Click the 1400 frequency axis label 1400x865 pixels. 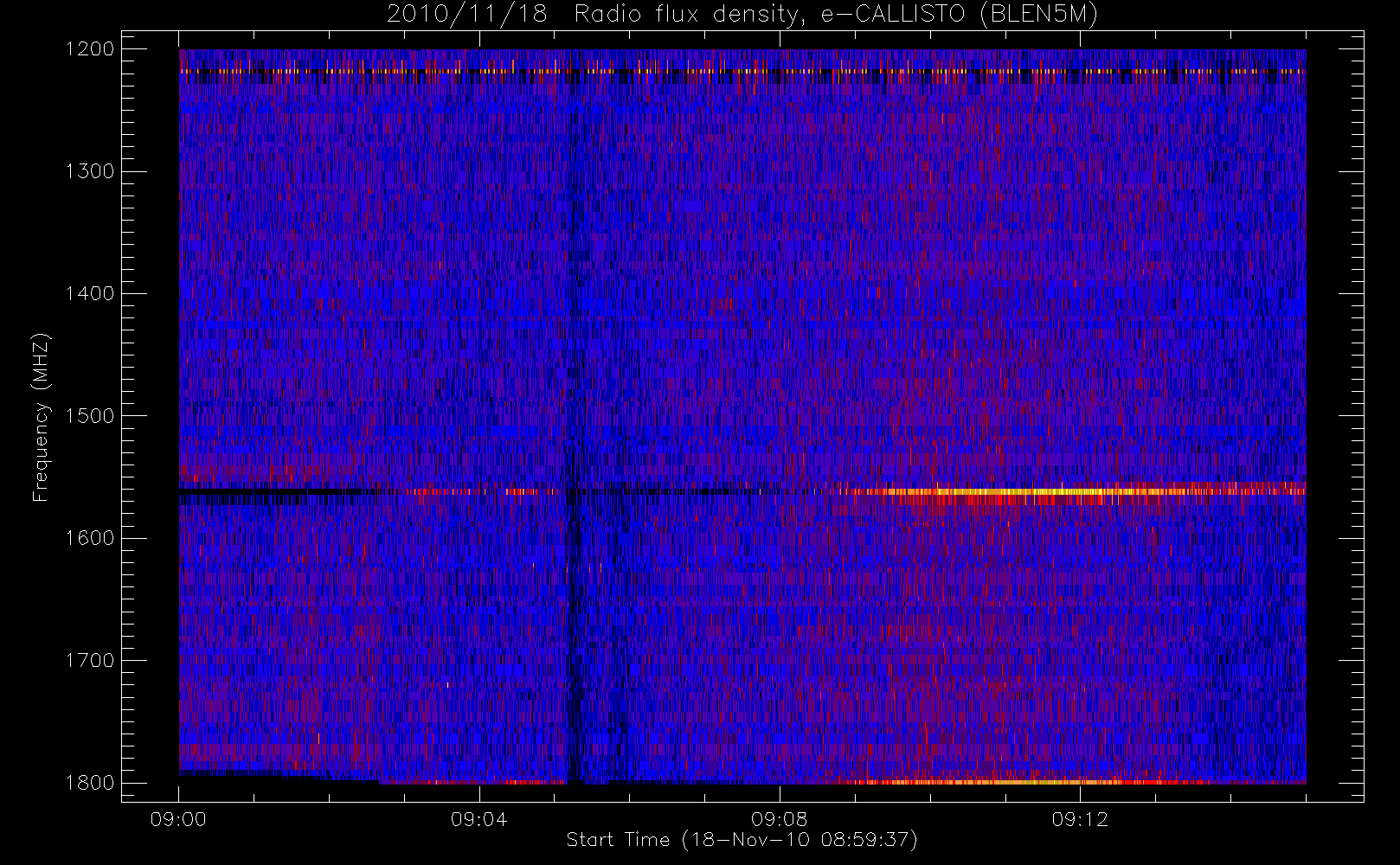(90, 293)
